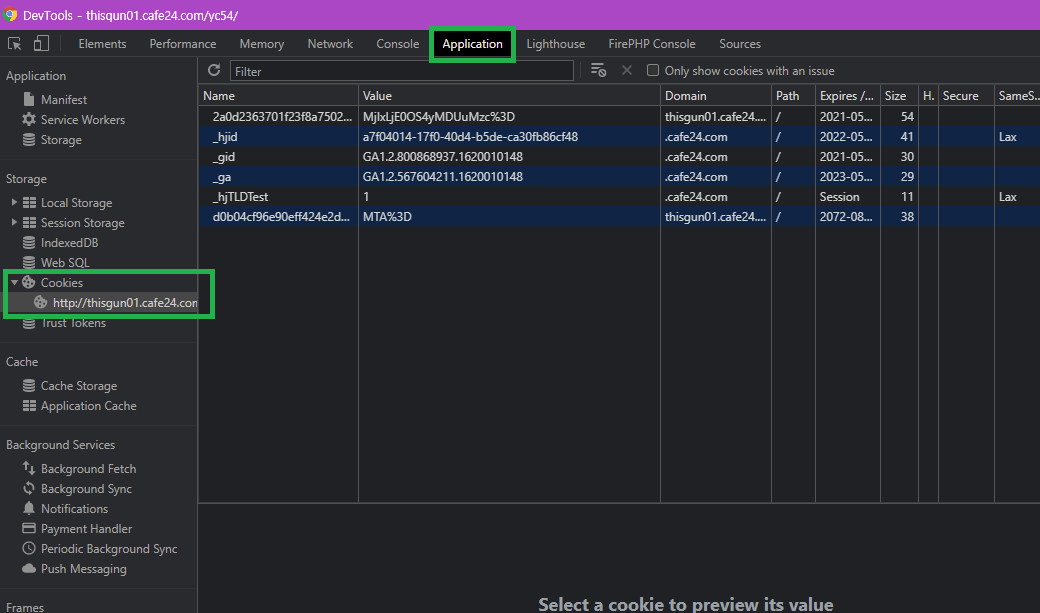
Task: Open IndexedDB in the Storage section
Action: point(69,243)
